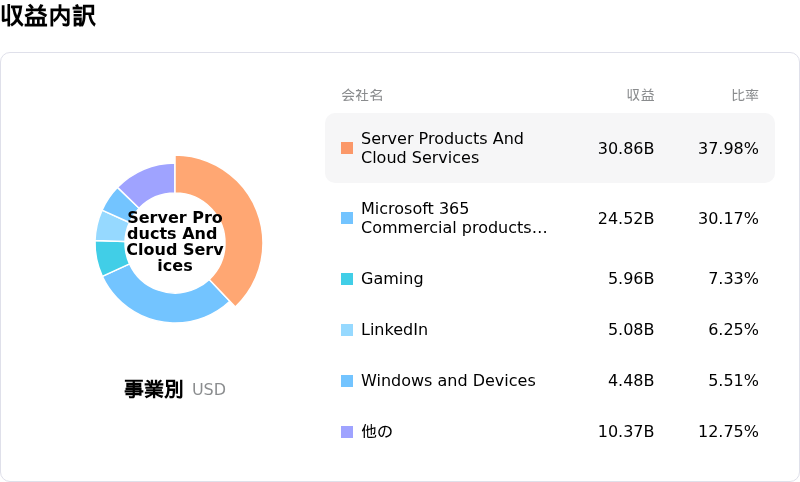Click the purple 他の legend swatch
Viewport: 800px width, 482px height.
pyautogui.click(x=347, y=432)
